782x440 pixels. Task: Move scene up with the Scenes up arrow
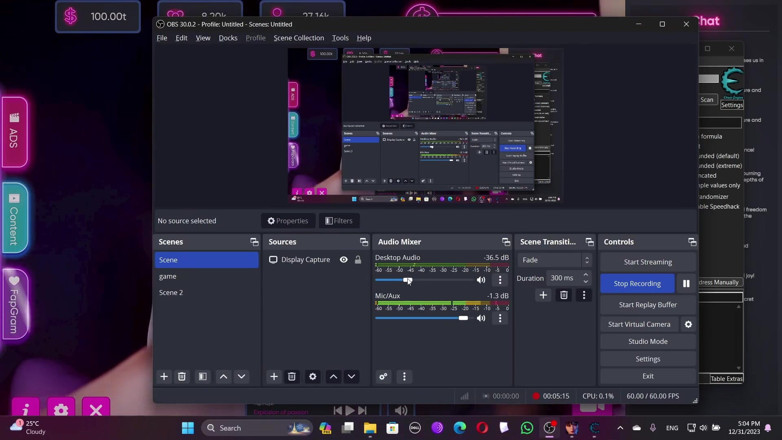pos(223,377)
